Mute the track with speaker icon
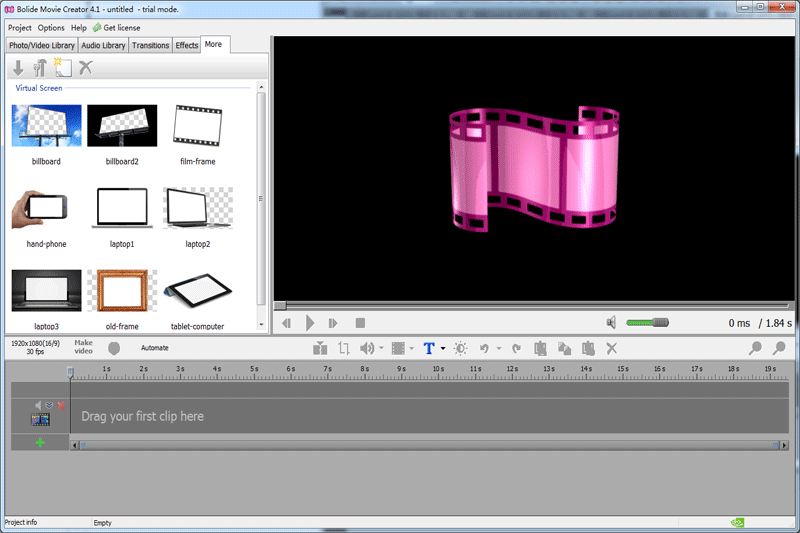This screenshot has width=800, height=533. pyautogui.click(x=39, y=405)
